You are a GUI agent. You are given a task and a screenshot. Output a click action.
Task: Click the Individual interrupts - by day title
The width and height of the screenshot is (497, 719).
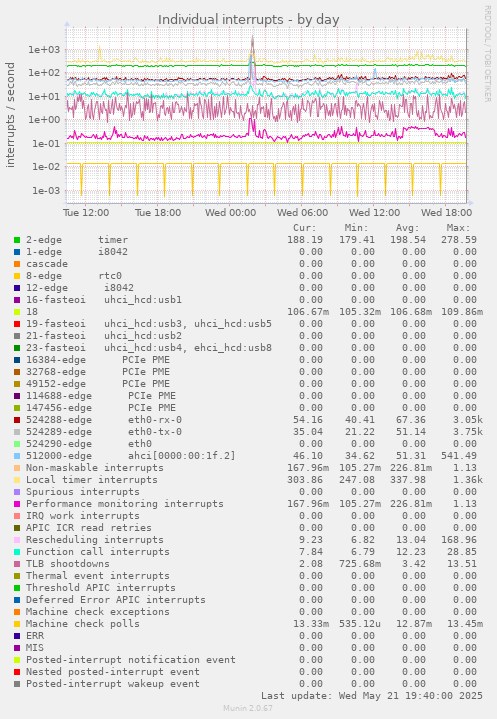pyautogui.click(x=248, y=20)
